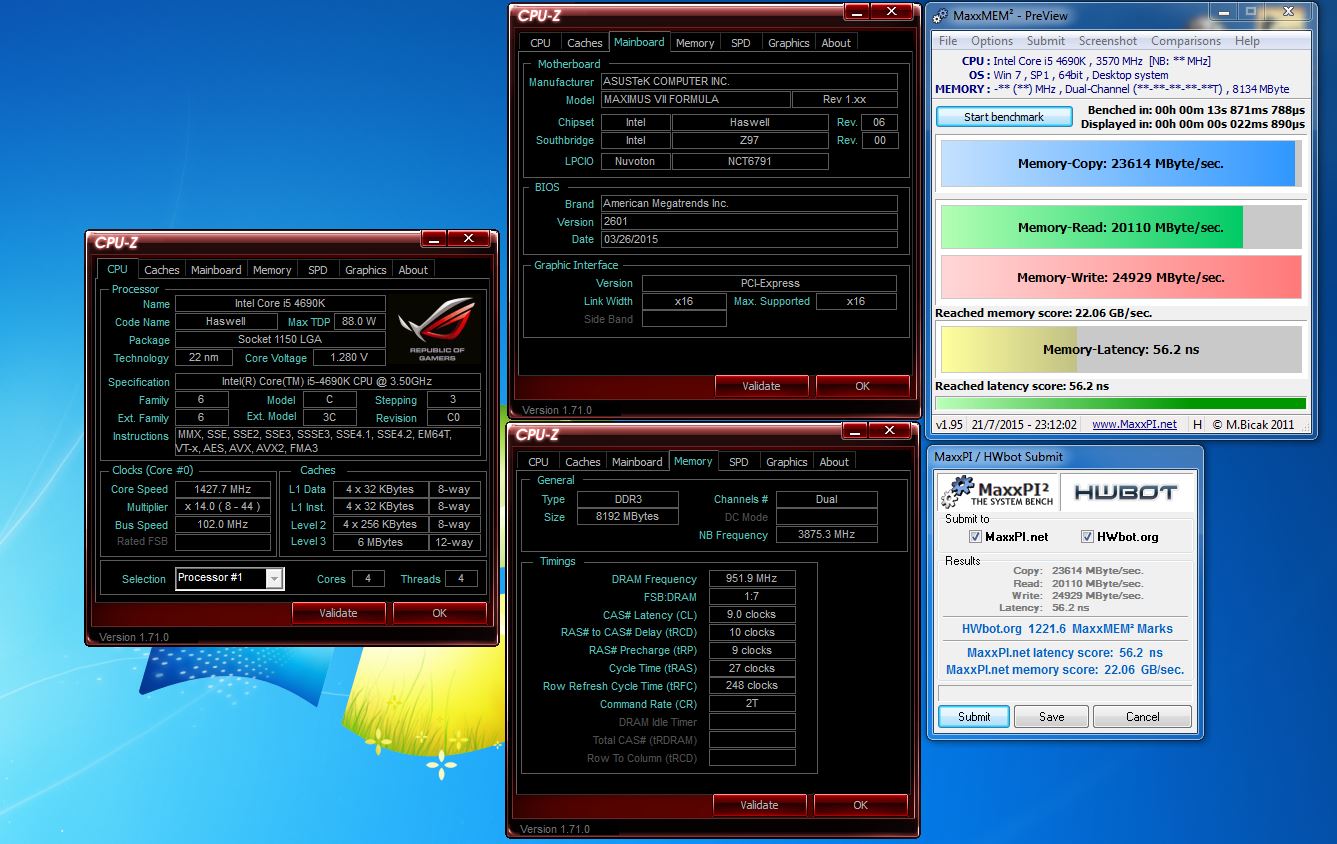Click the Core Speed value 1427.7 MHz

click(223, 489)
